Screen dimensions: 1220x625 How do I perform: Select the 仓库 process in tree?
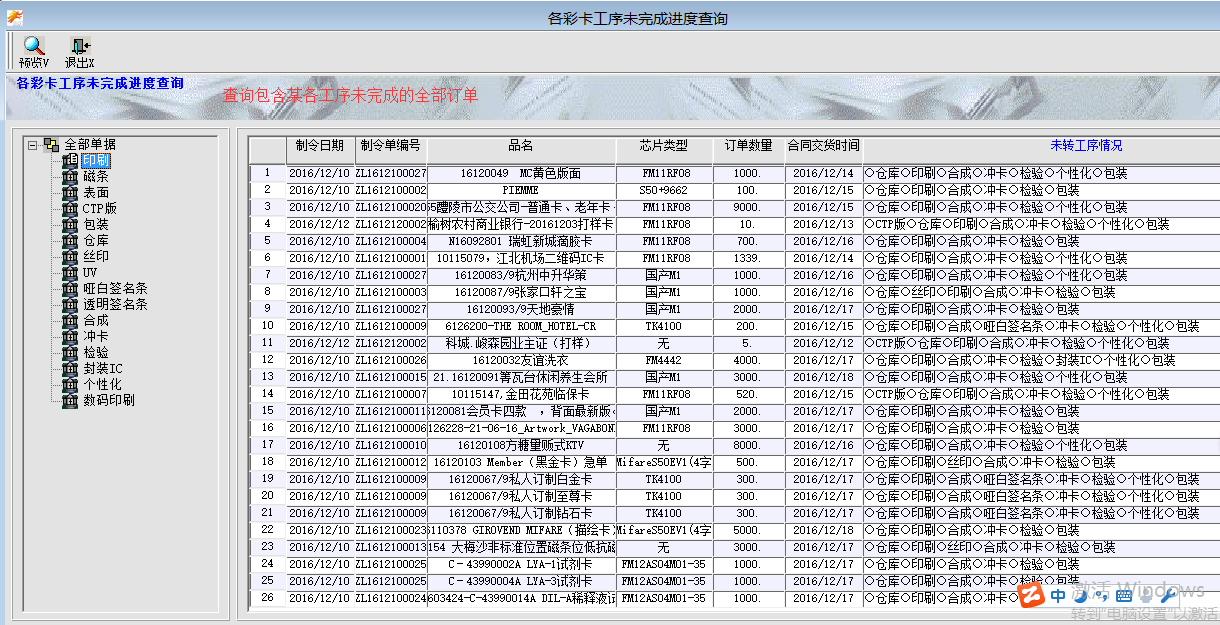pos(96,241)
